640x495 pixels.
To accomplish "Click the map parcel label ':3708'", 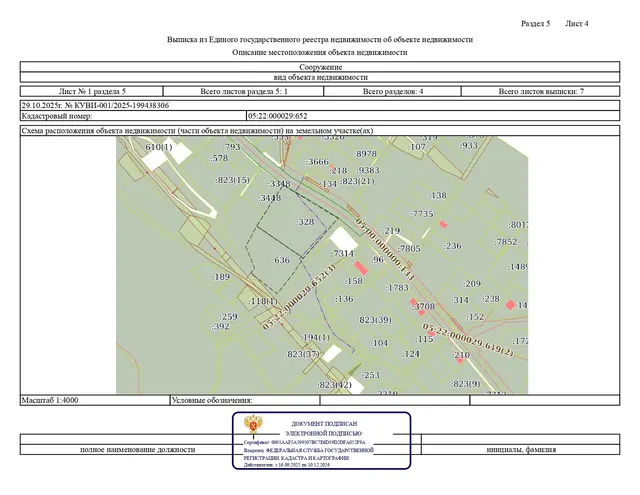I will point(424,306).
